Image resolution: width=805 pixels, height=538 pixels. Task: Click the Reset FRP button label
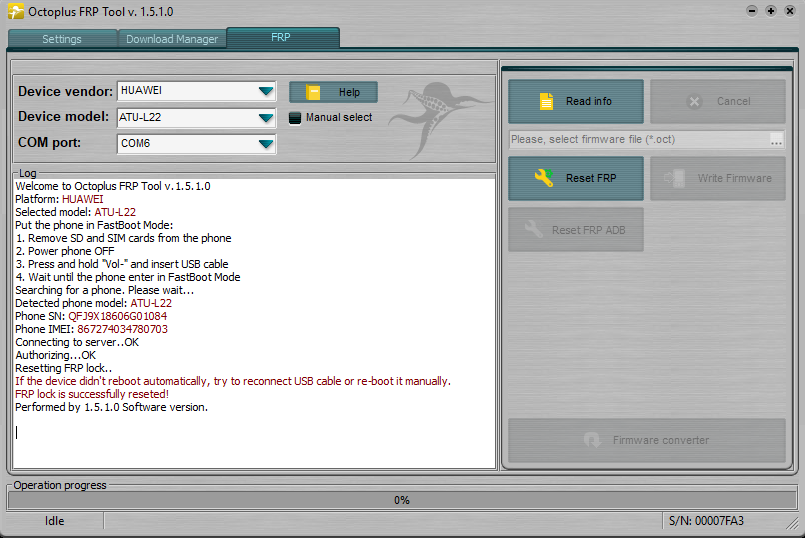pyautogui.click(x=591, y=178)
